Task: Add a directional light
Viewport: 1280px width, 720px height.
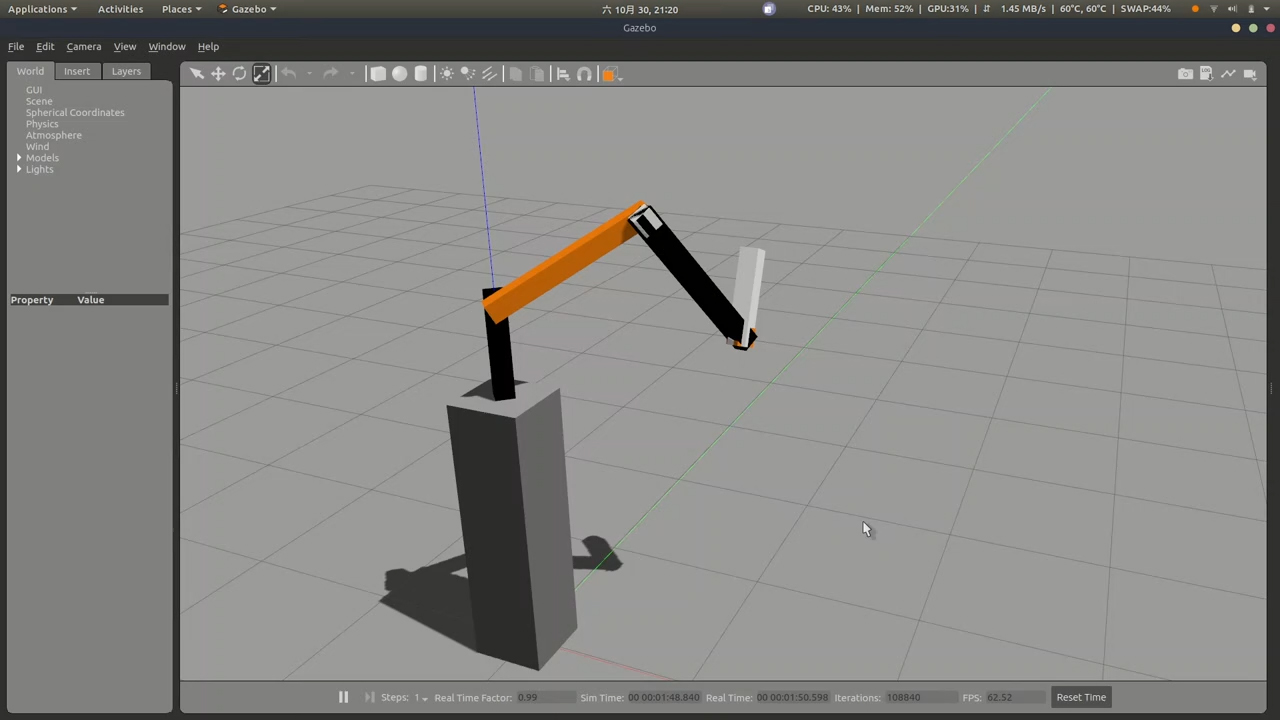Action: pos(489,74)
